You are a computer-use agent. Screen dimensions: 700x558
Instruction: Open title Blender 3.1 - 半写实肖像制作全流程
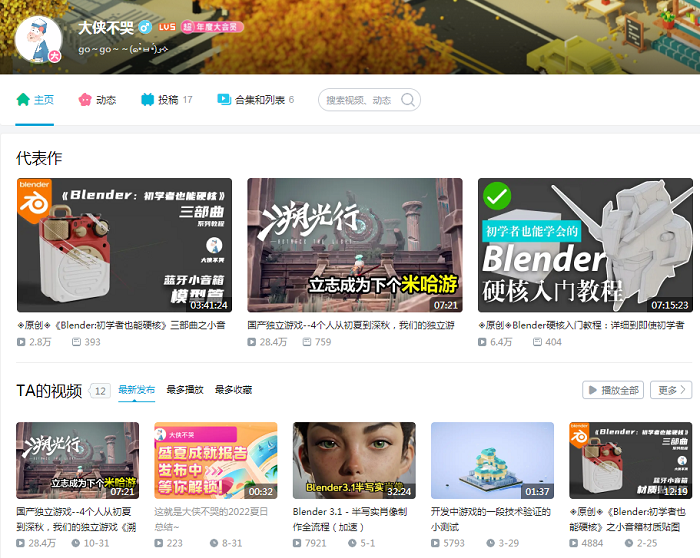(350, 519)
